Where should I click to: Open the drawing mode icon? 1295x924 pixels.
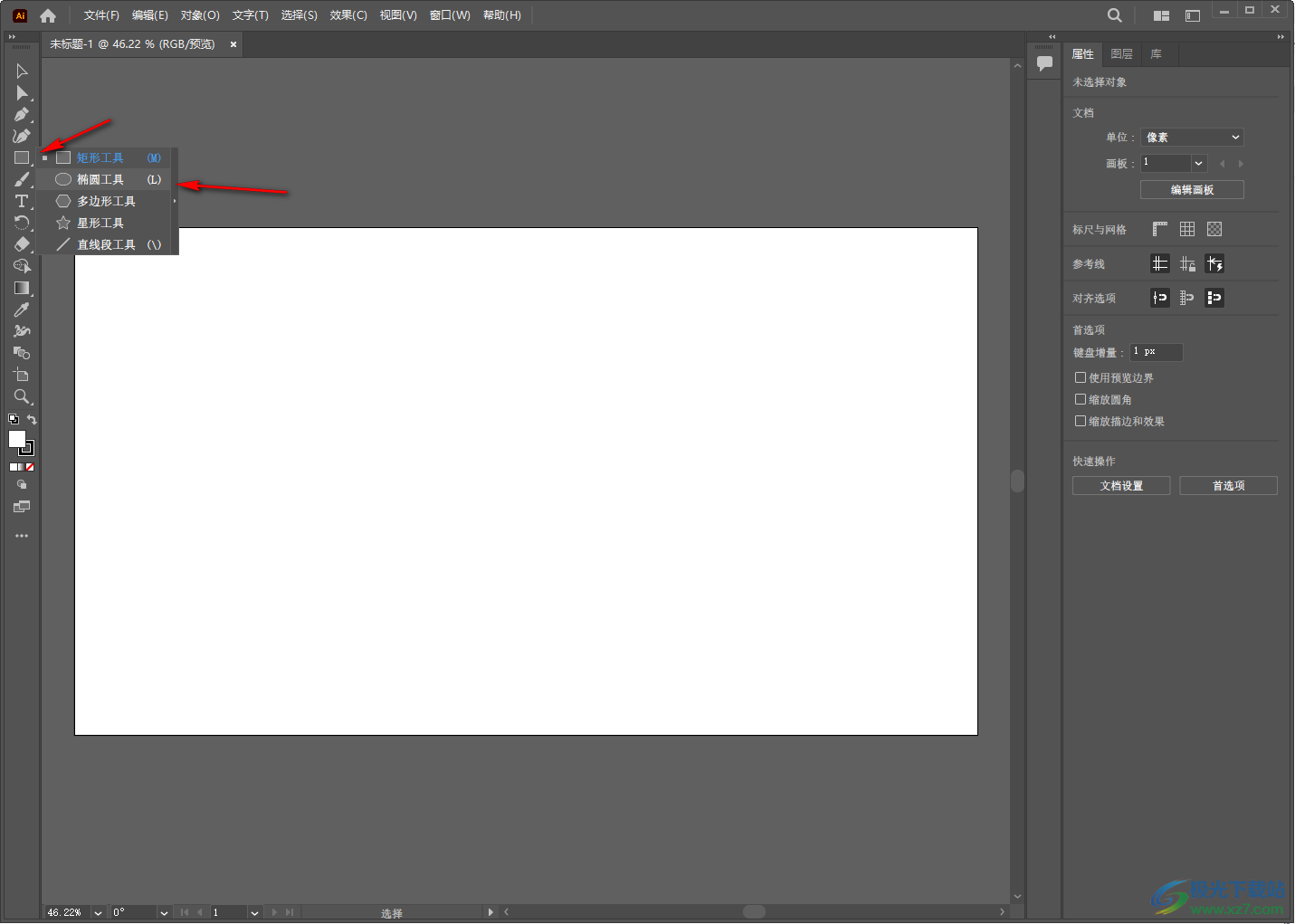click(x=22, y=485)
